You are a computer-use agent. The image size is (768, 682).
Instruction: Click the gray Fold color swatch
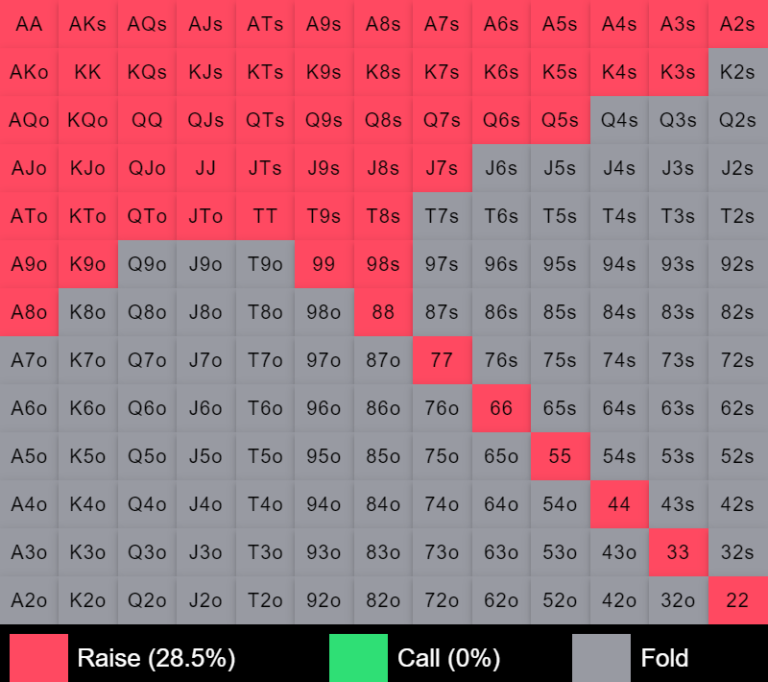pos(601,657)
